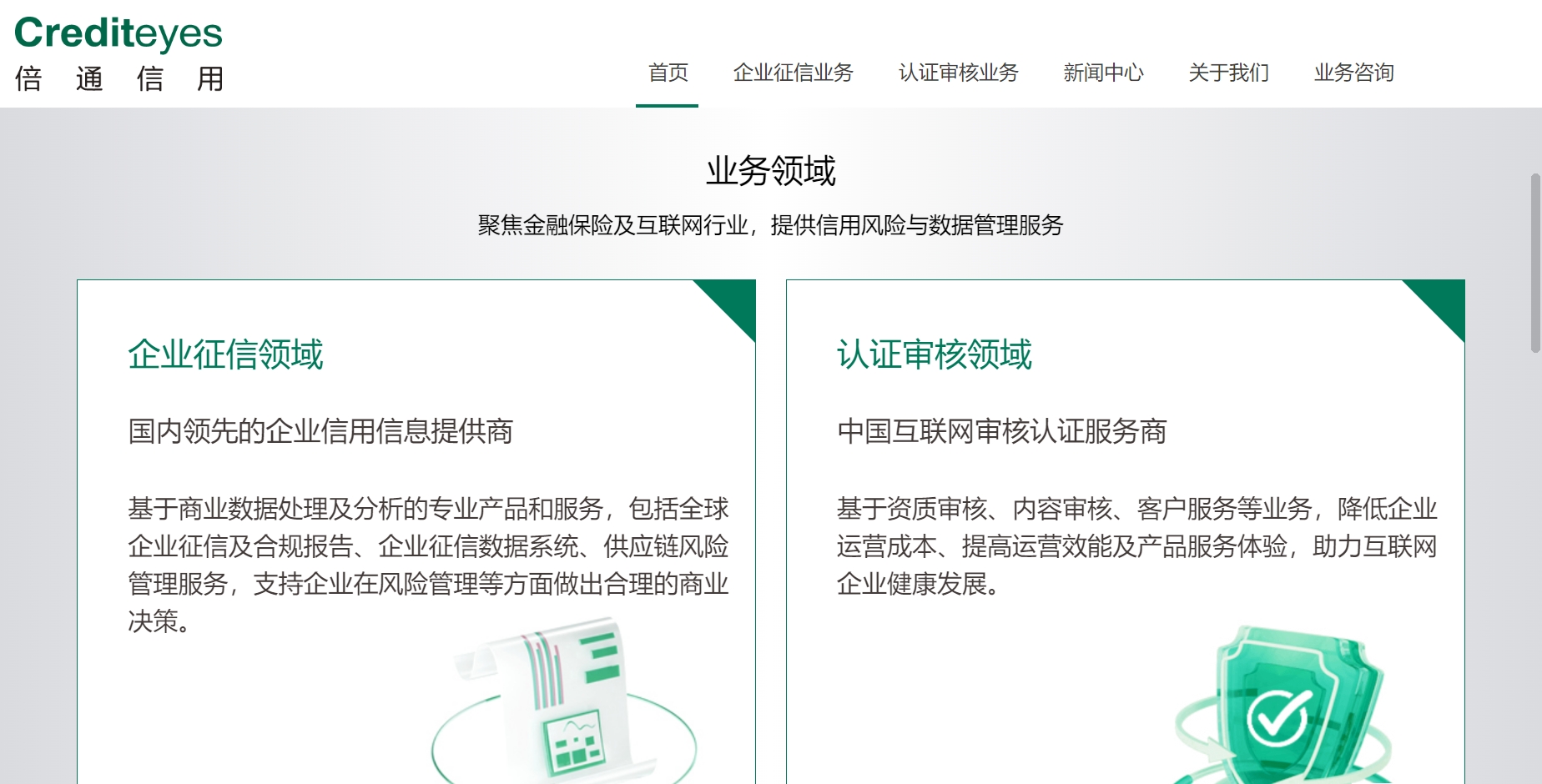Click the 认证审核 card description paragraph
The image size is (1542, 784).
1136,546
